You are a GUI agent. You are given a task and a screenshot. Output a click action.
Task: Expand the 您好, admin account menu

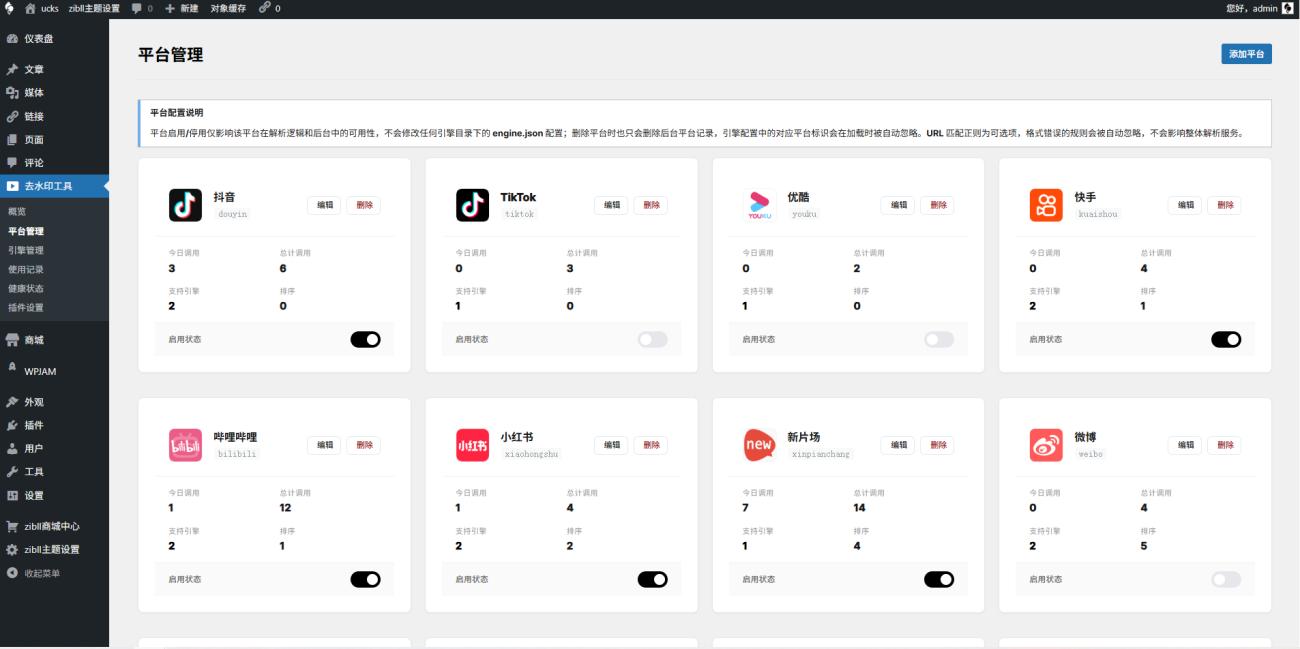tap(1258, 8)
